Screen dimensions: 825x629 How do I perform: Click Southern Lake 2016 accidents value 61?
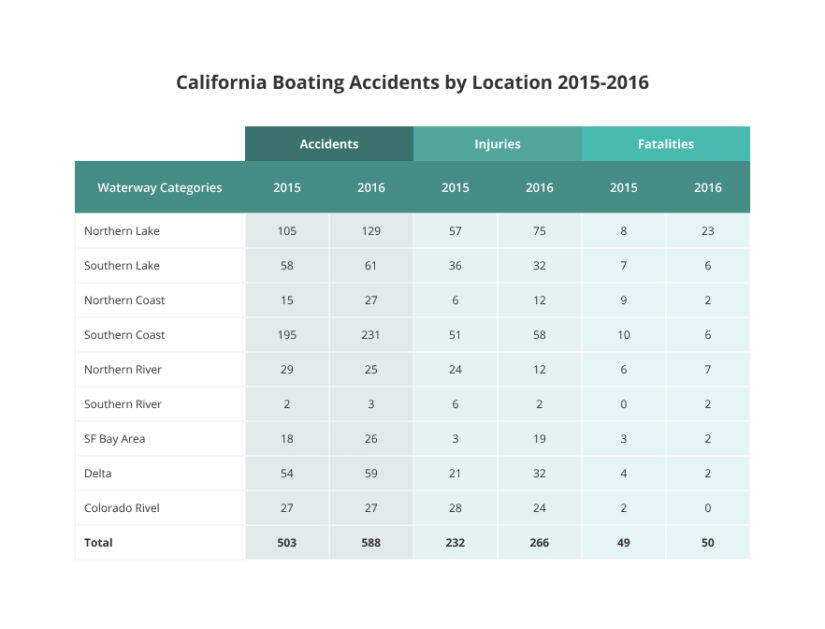tap(371, 266)
